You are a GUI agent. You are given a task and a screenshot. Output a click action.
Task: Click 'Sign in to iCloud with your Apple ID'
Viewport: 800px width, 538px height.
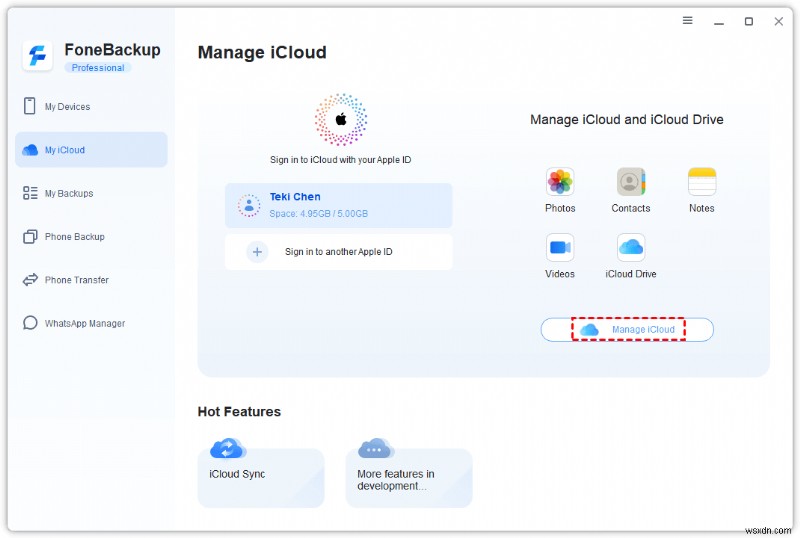(x=340, y=160)
